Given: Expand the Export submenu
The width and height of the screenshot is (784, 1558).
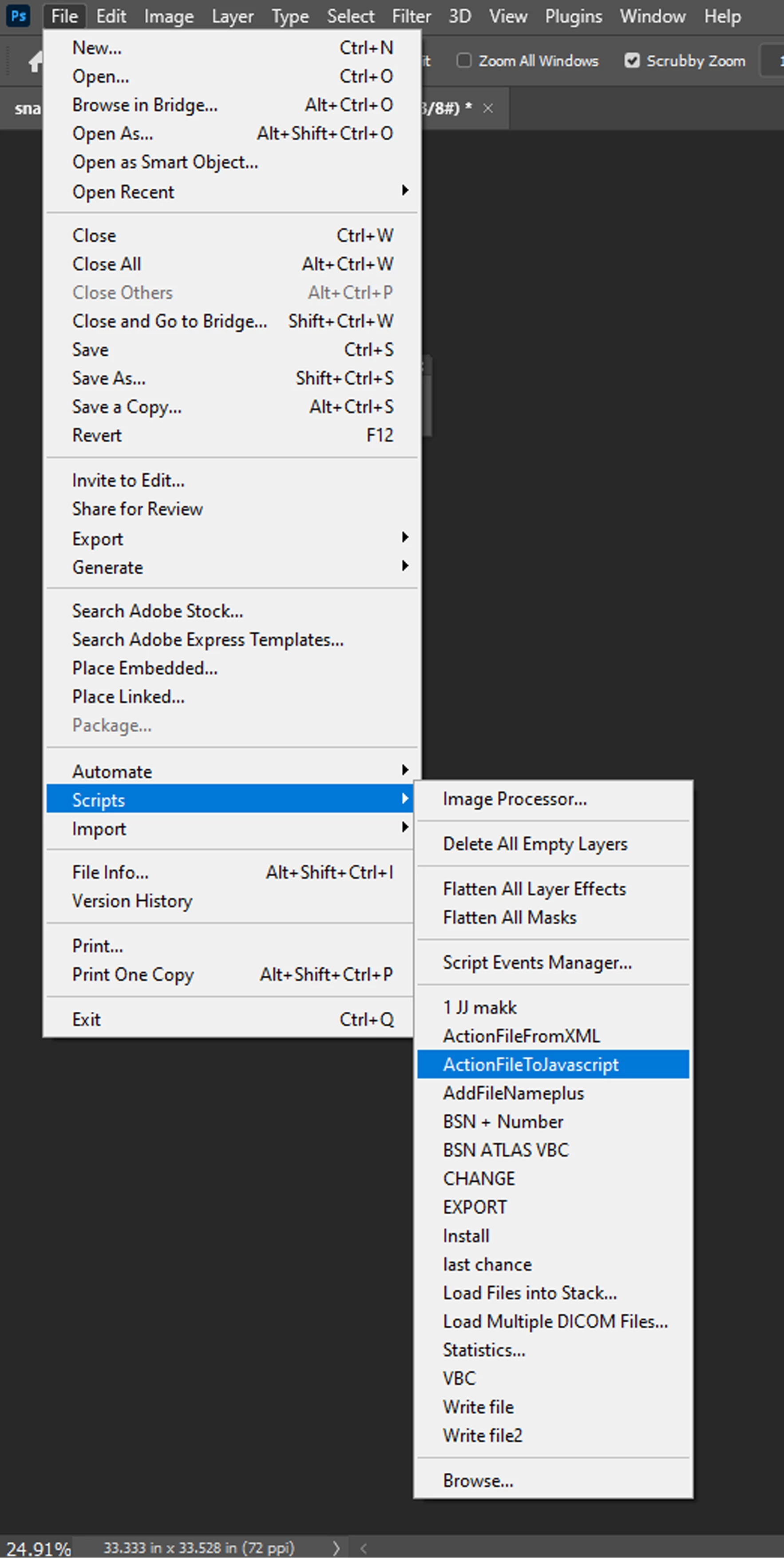Looking at the screenshot, I should (x=232, y=538).
